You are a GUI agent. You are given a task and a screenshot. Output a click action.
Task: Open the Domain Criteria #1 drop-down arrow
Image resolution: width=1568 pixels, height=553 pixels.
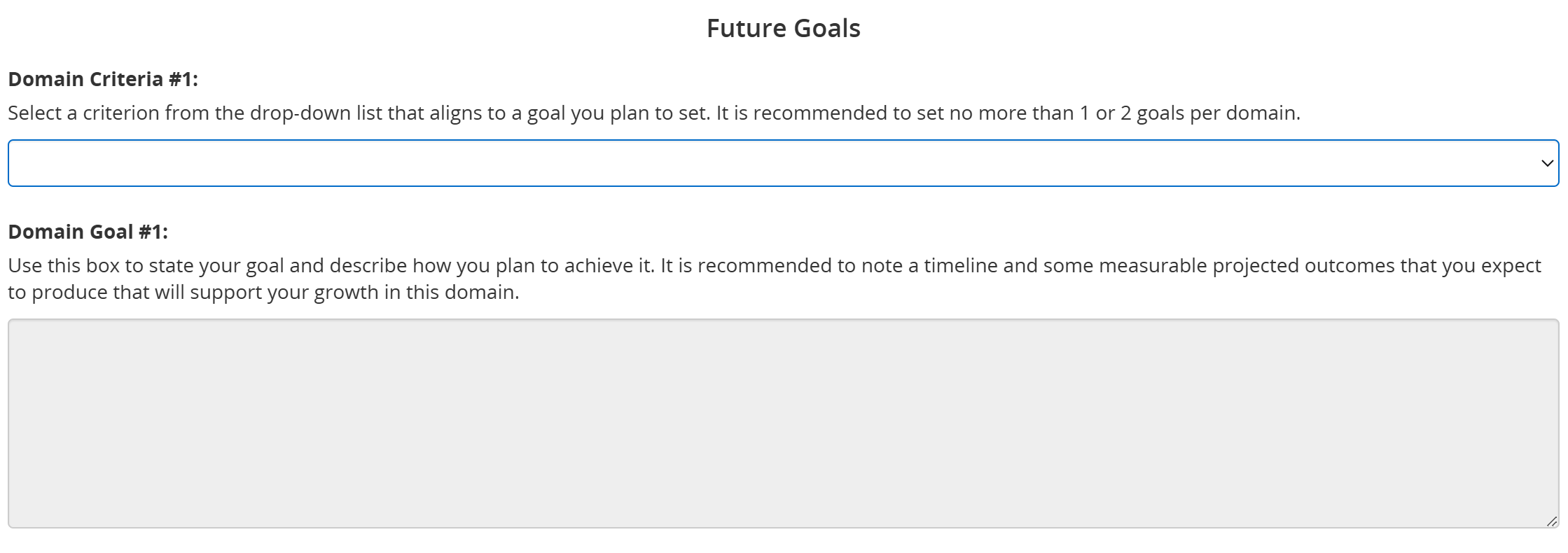(x=1547, y=163)
